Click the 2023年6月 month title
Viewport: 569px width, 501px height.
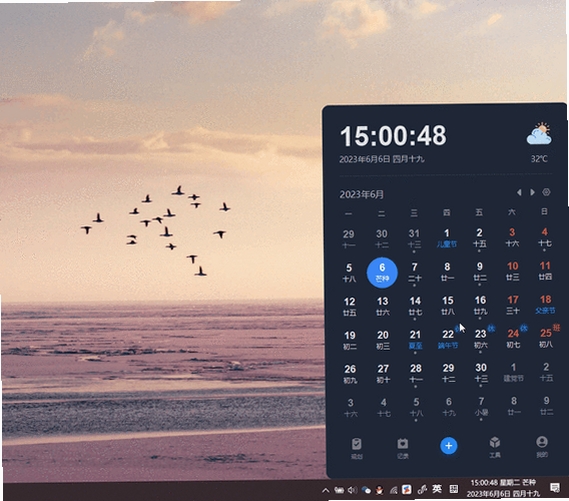coord(361,194)
